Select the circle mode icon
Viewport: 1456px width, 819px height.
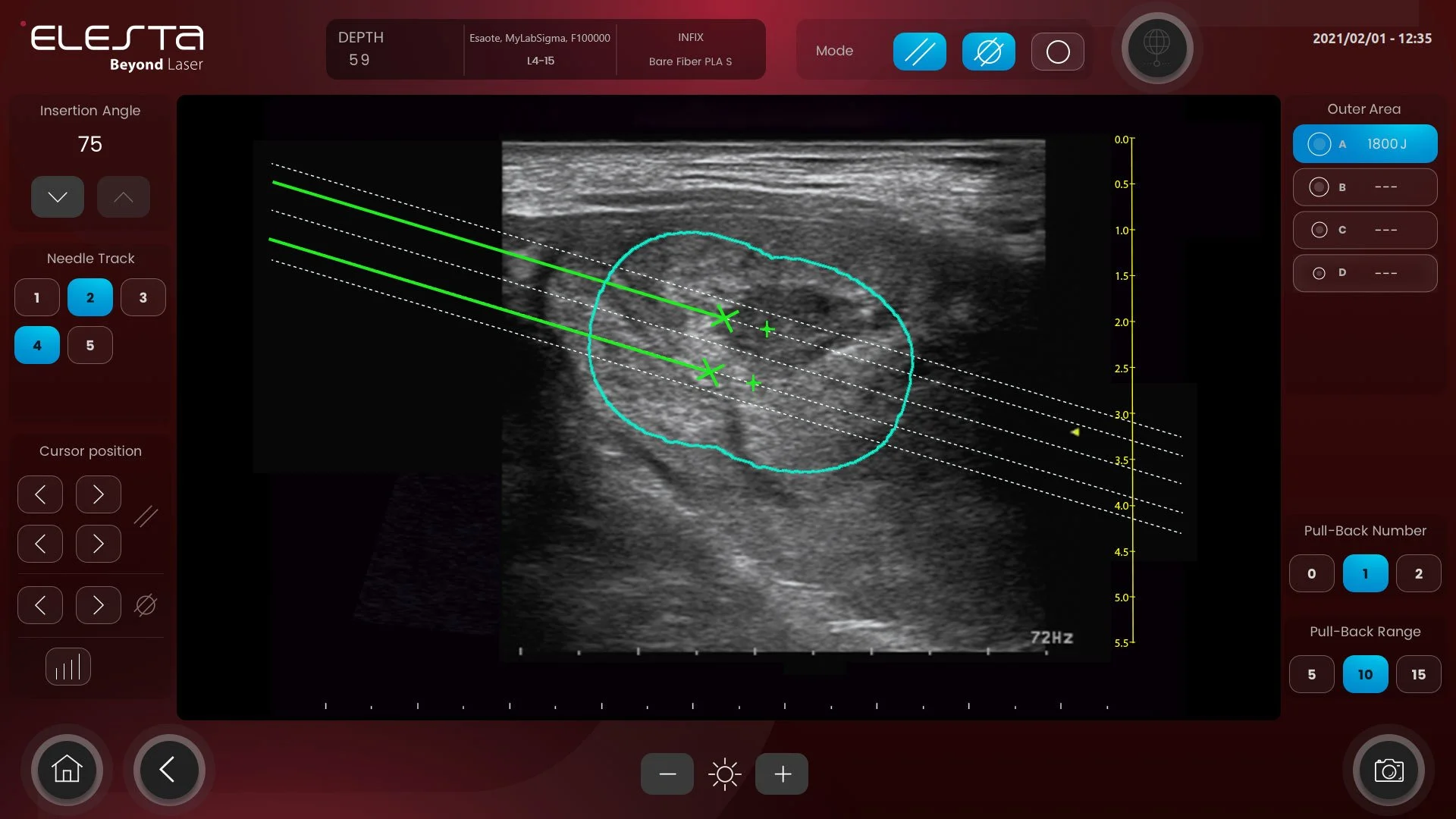click(1057, 52)
